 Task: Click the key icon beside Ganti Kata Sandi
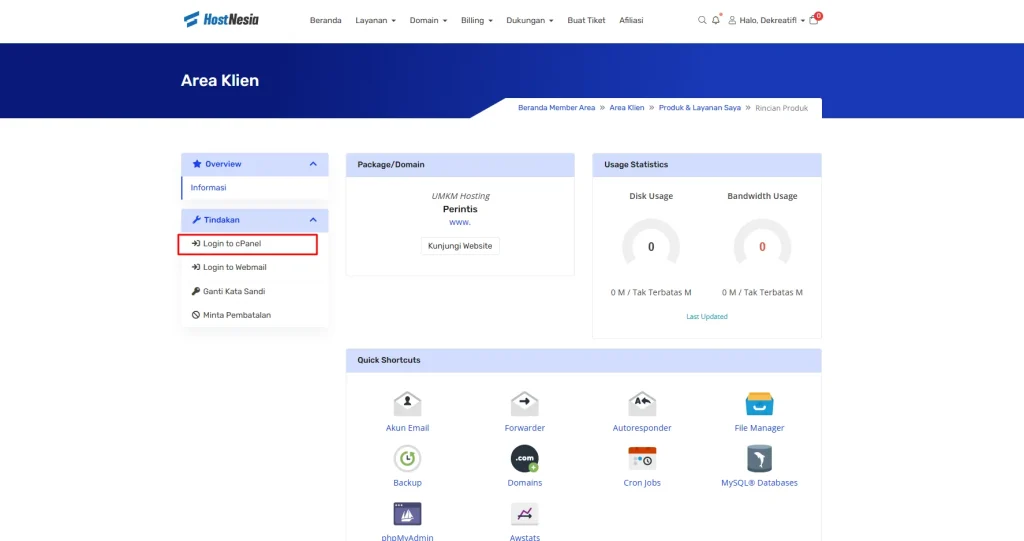(x=195, y=291)
